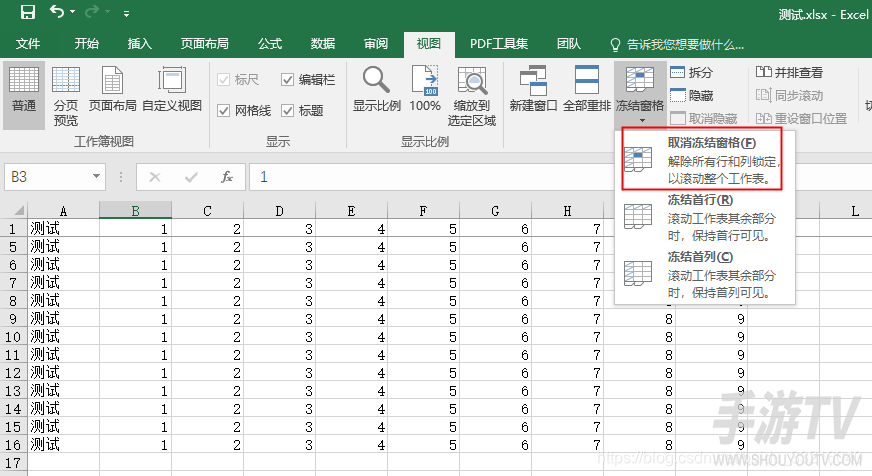Switch to the 页面布局 ribbon tab

pyautogui.click(x=205, y=44)
